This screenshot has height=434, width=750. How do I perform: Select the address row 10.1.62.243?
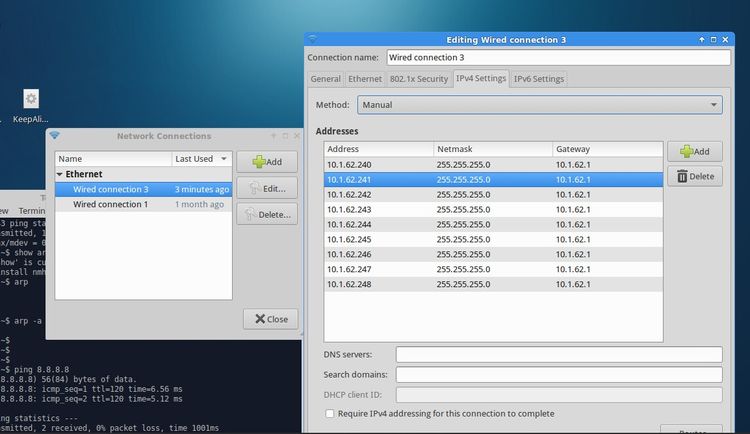tap(493, 210)
